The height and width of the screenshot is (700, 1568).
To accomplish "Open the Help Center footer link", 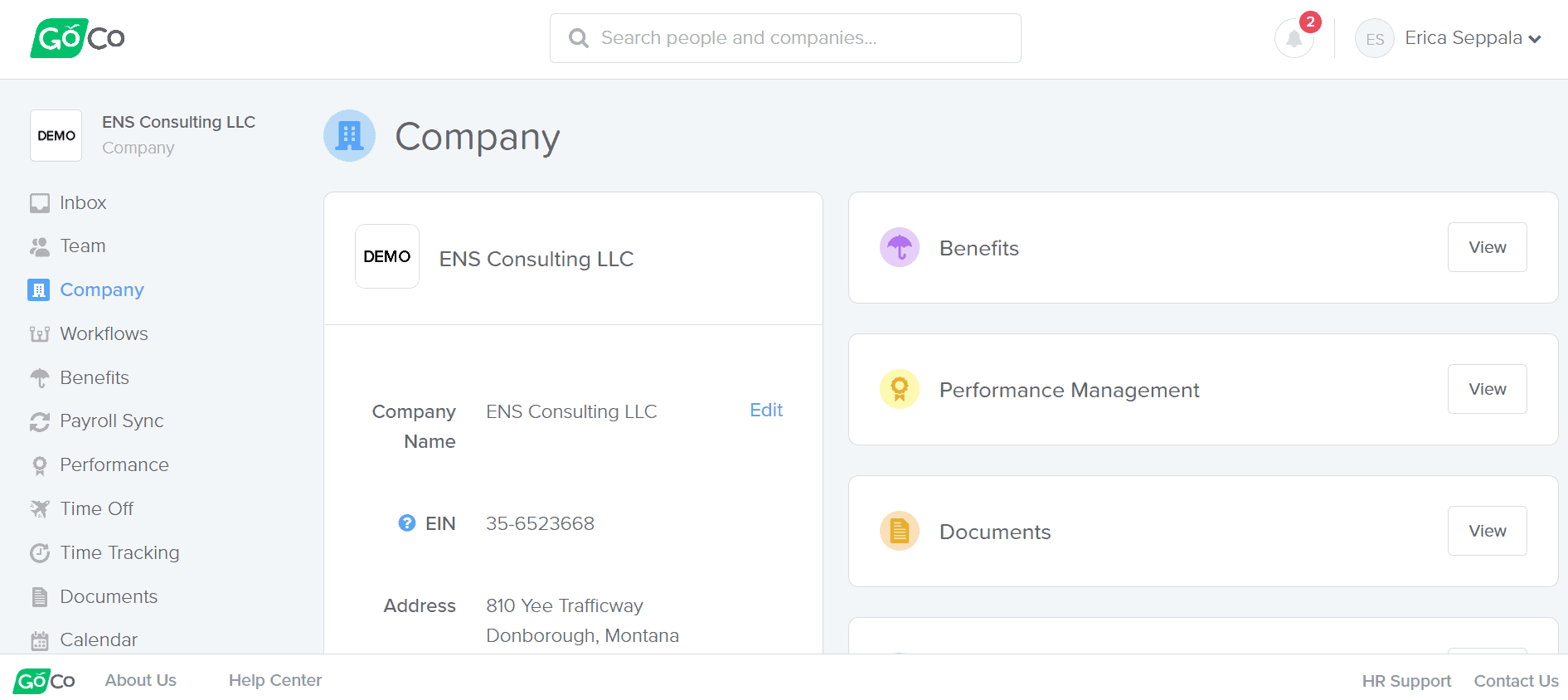I will click(274, 680).
